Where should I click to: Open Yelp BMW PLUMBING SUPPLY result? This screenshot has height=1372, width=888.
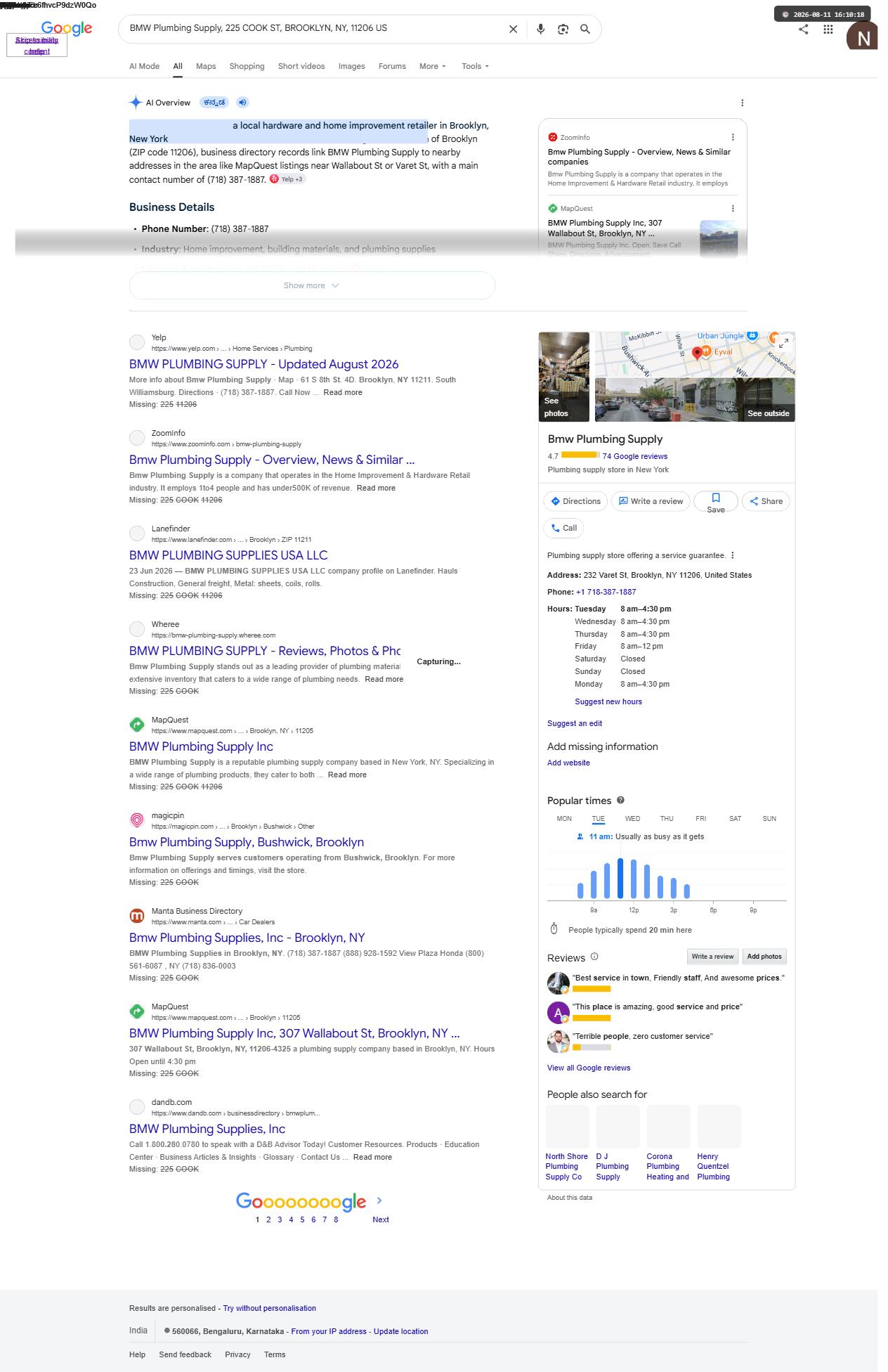[263, 364]
